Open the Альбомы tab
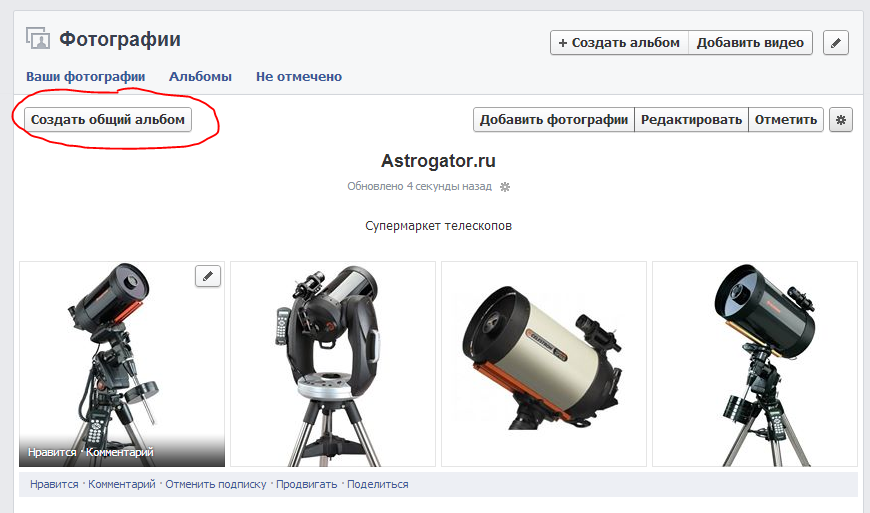The width and height of the screenshot is (870, 513). coord(200,77)
